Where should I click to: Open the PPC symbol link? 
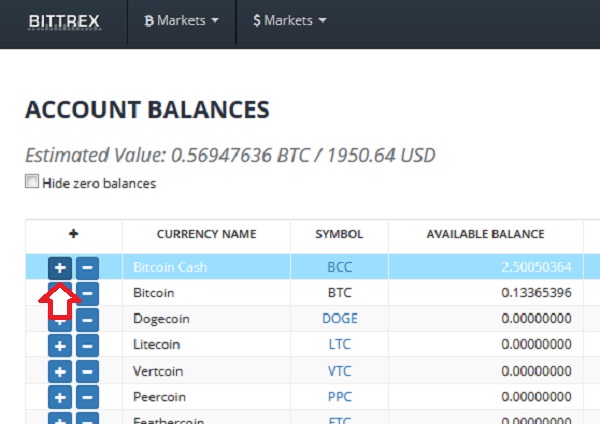[339, 397]
